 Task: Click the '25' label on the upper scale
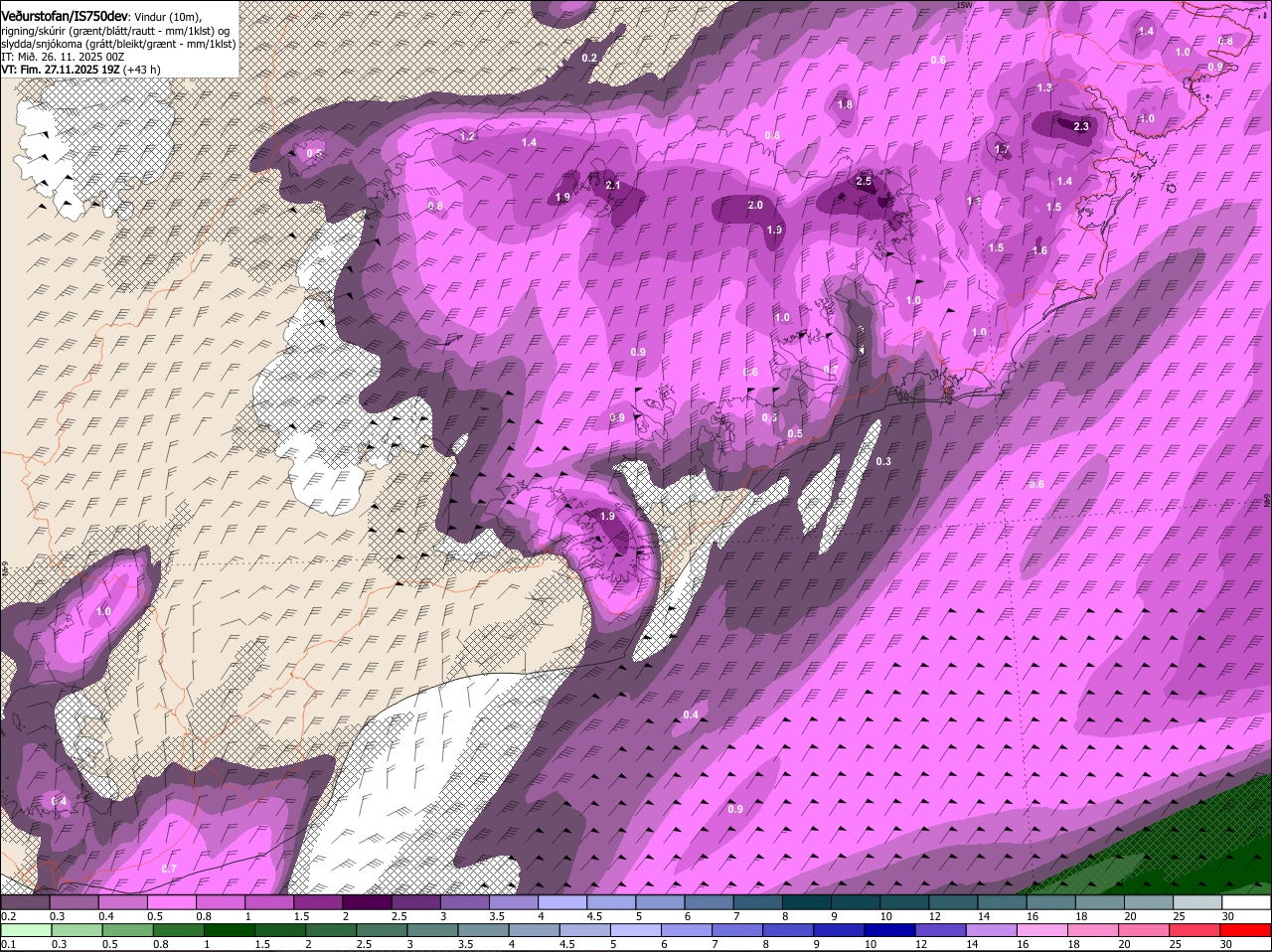click(x=1180, y=916)
